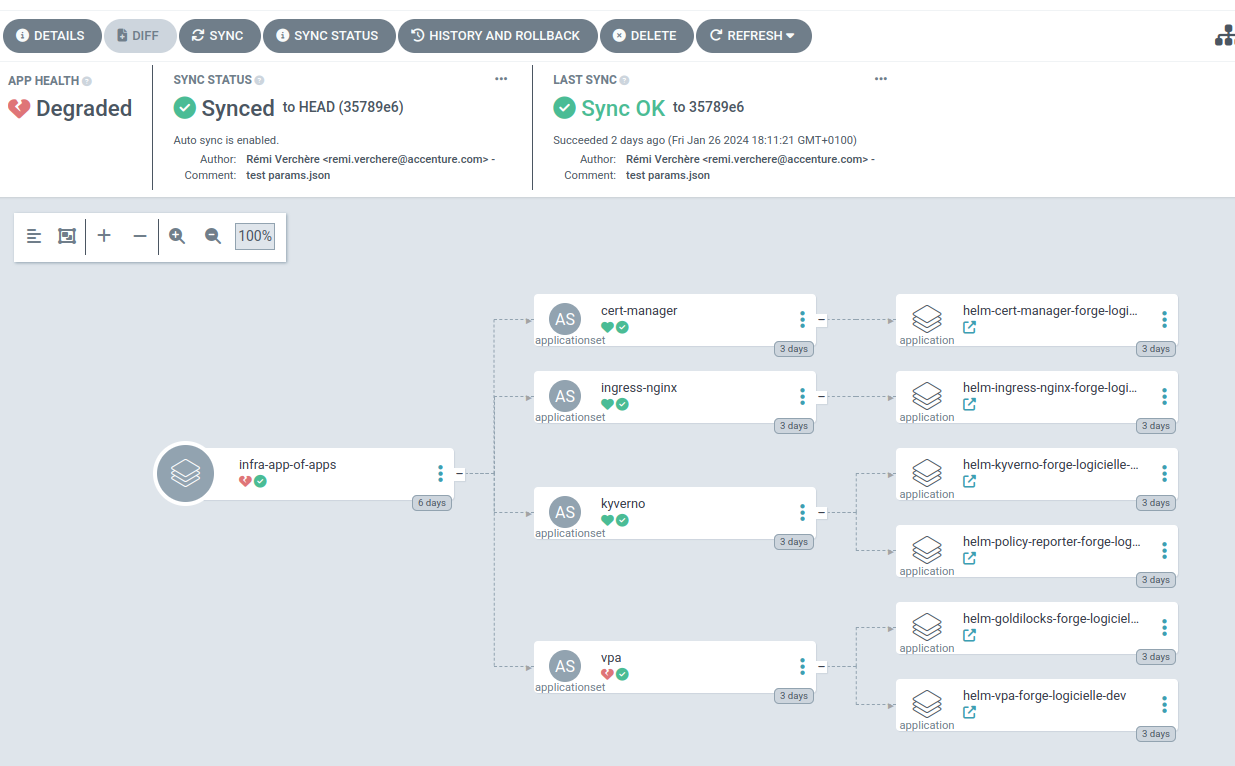This screenshot has height=766, width=1235.
Task: Collapse the kyverno applicationset children
Action: tap(821, 512)
